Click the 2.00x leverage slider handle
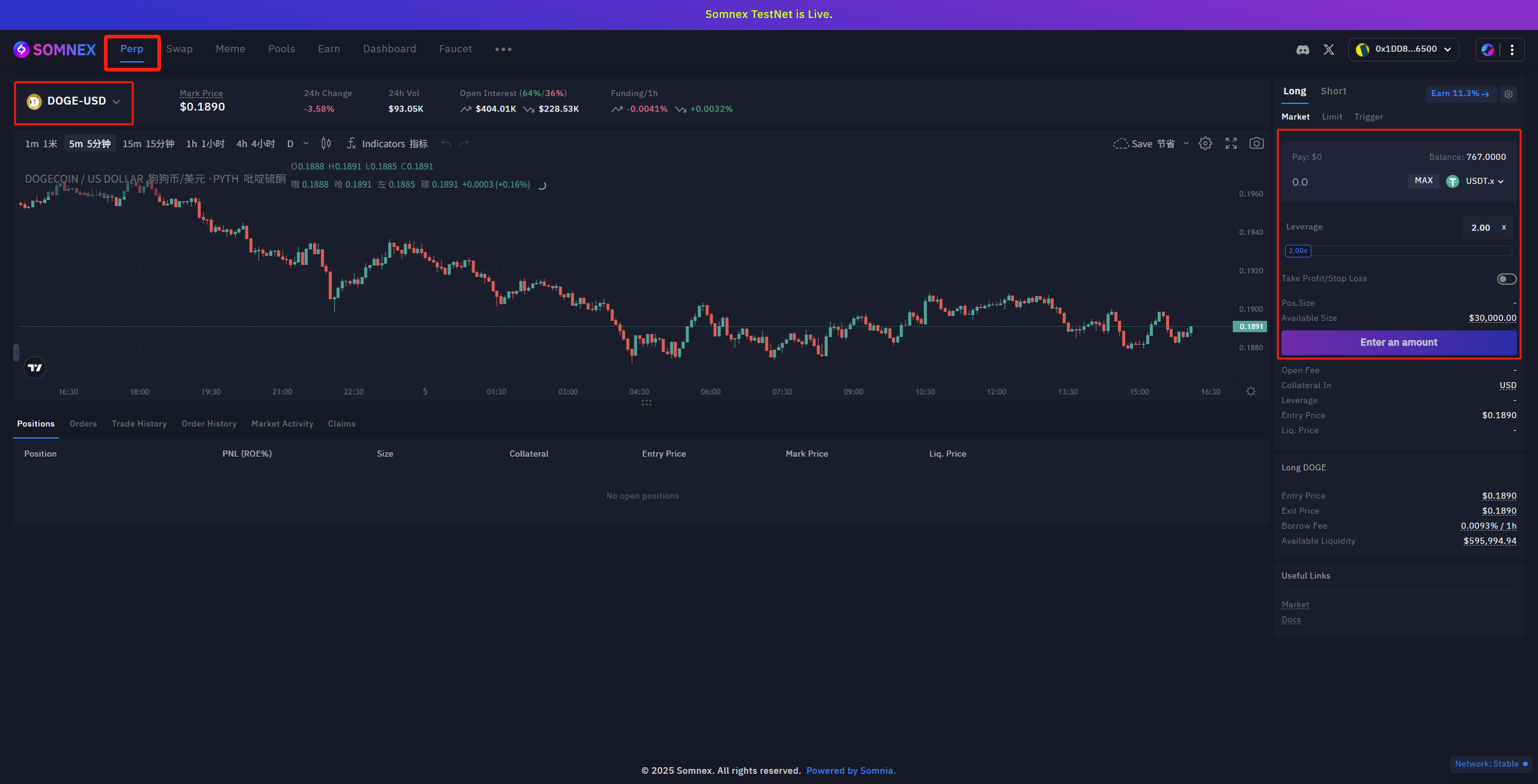 [1298, 251]
